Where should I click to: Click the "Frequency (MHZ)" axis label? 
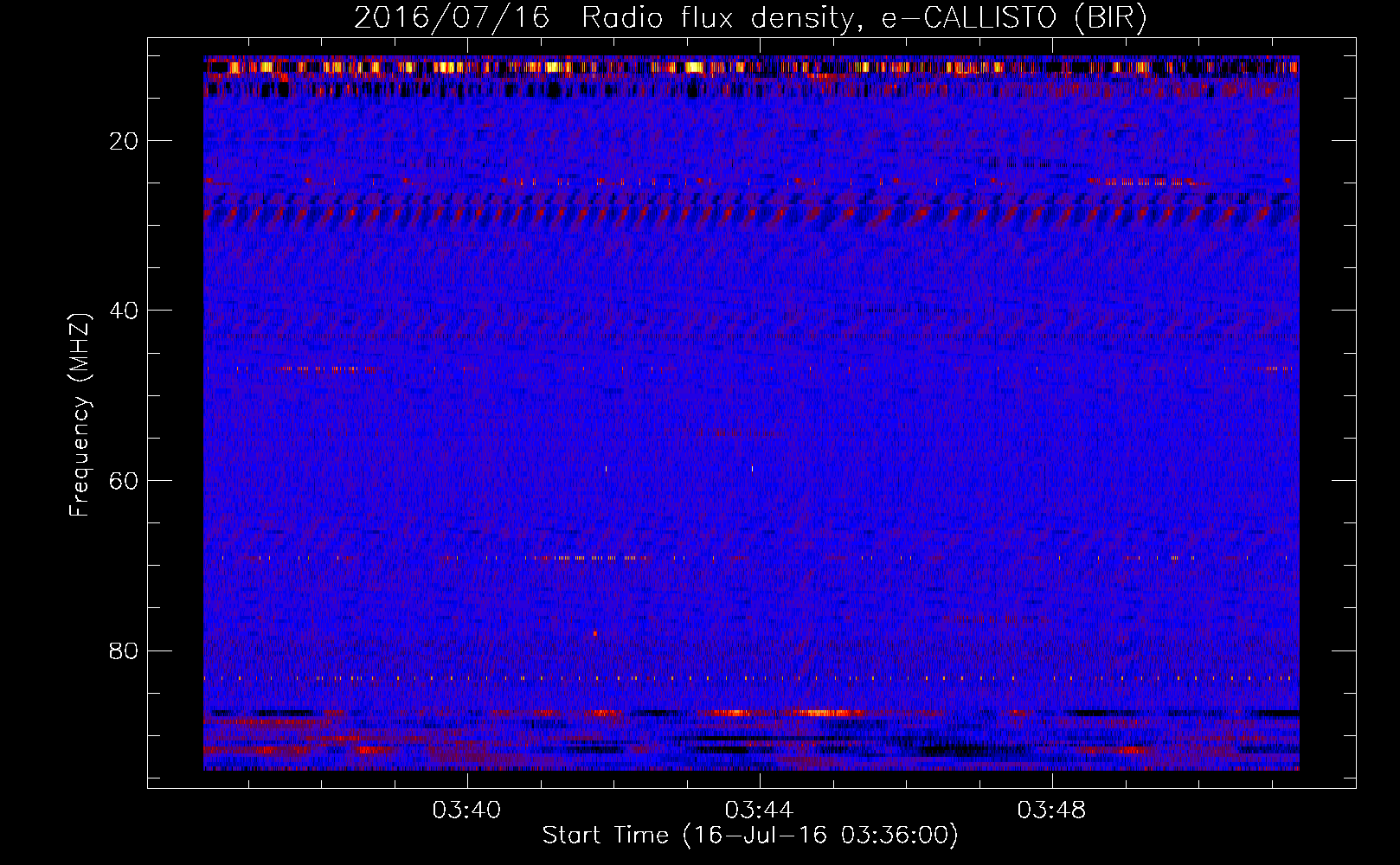coord(80,415)
